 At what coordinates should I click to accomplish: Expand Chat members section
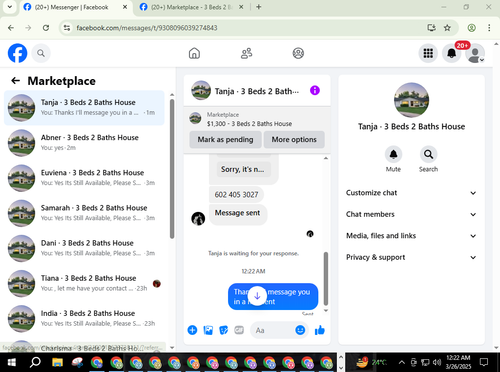click(x=411, y=214)
